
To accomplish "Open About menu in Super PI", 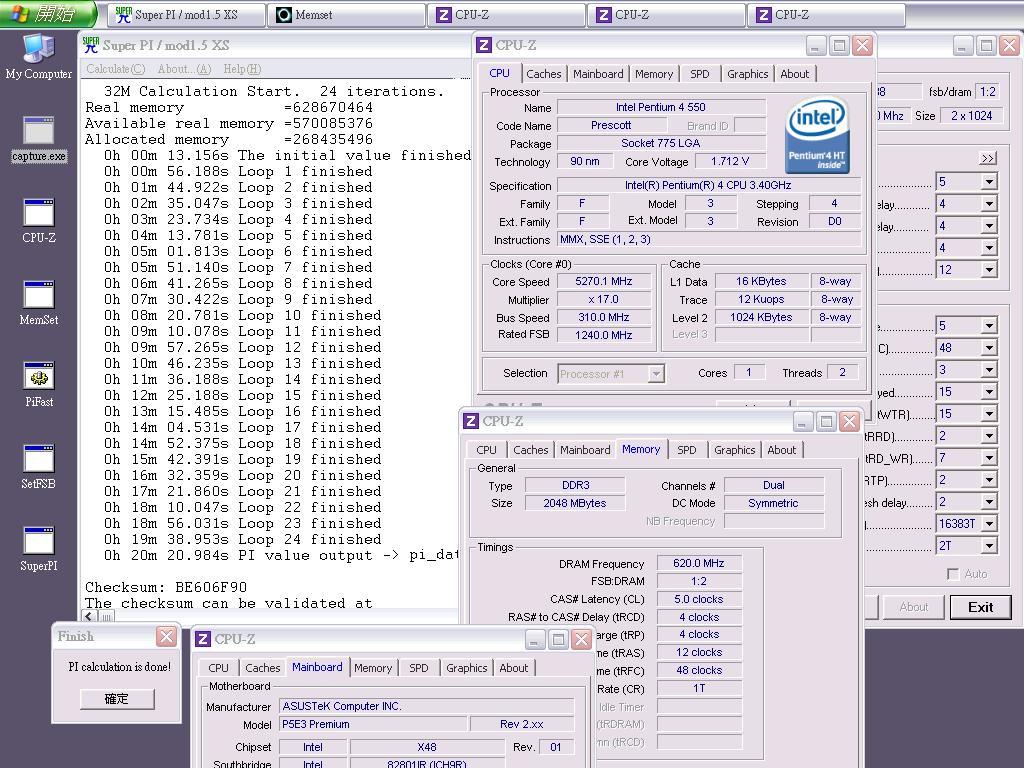I will [x=184, y=69].
